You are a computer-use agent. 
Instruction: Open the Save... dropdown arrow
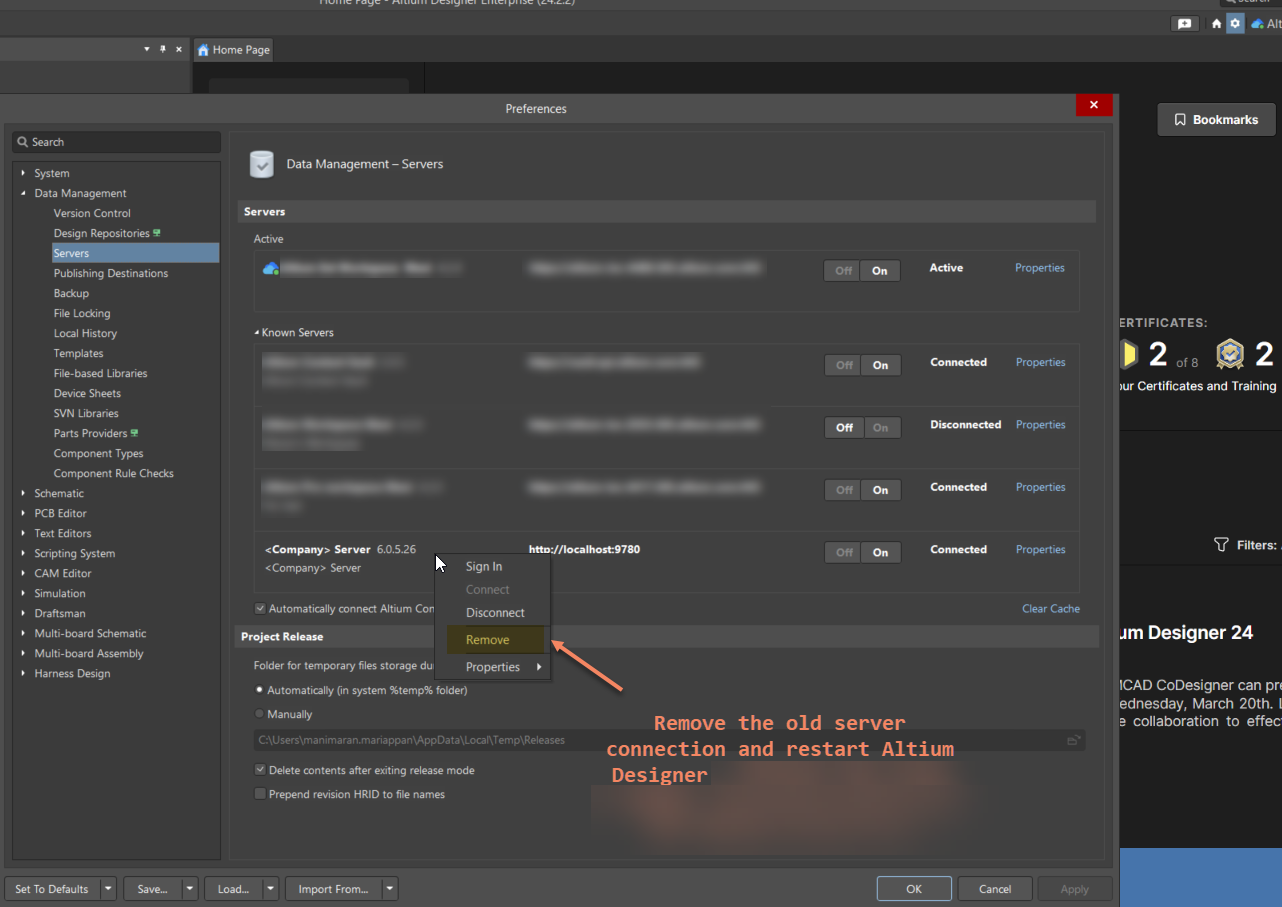190,889
